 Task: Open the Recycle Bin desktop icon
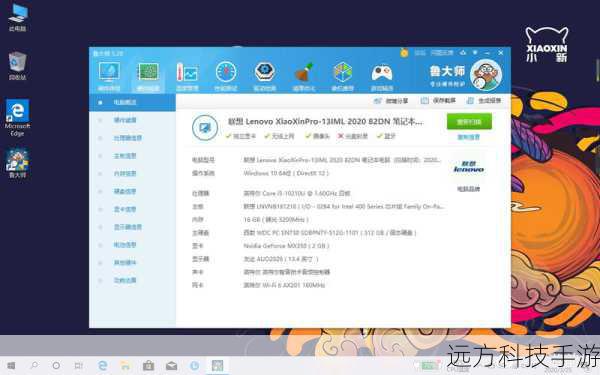click(x=18, y=66)
